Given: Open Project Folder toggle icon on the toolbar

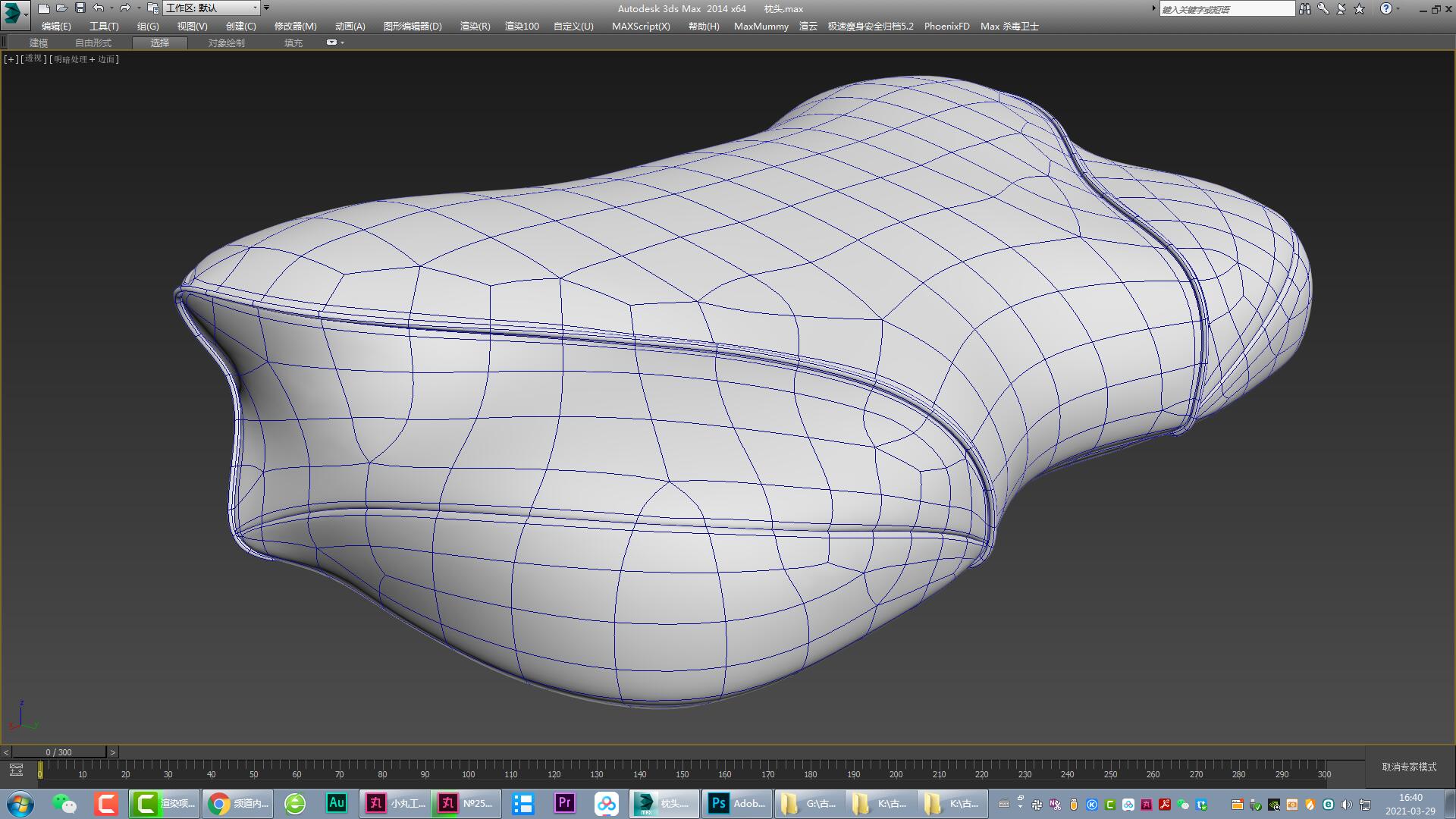Looking at the screenshot, I should tap(152, 8).
